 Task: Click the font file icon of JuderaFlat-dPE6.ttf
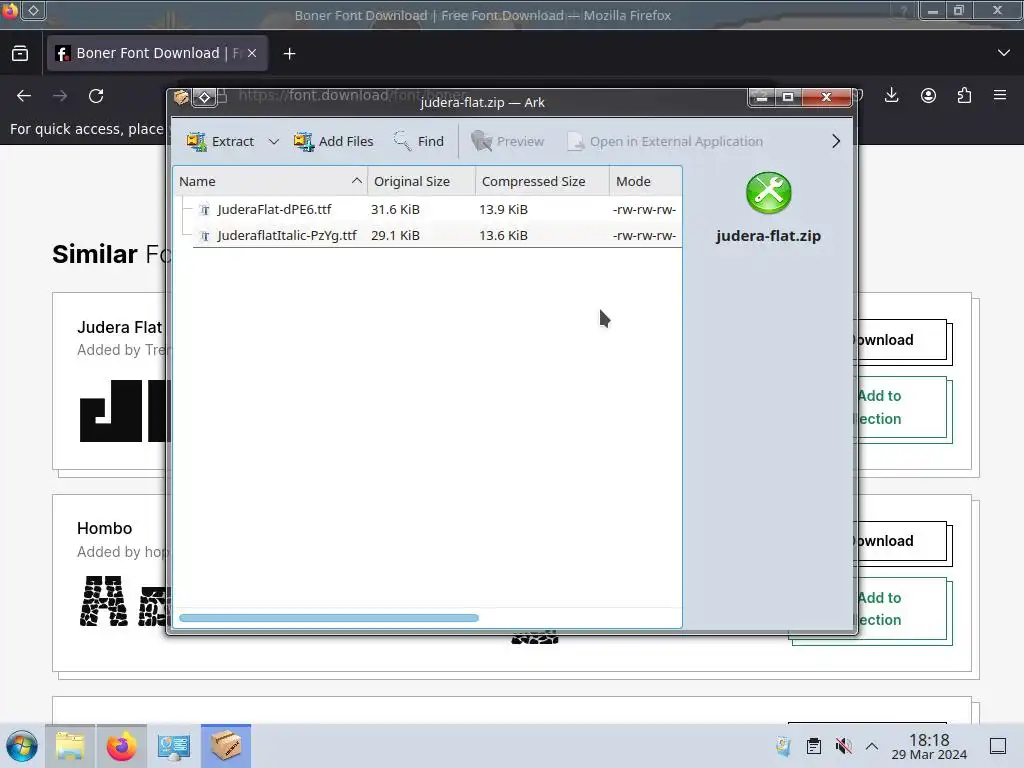click(204, 210)
